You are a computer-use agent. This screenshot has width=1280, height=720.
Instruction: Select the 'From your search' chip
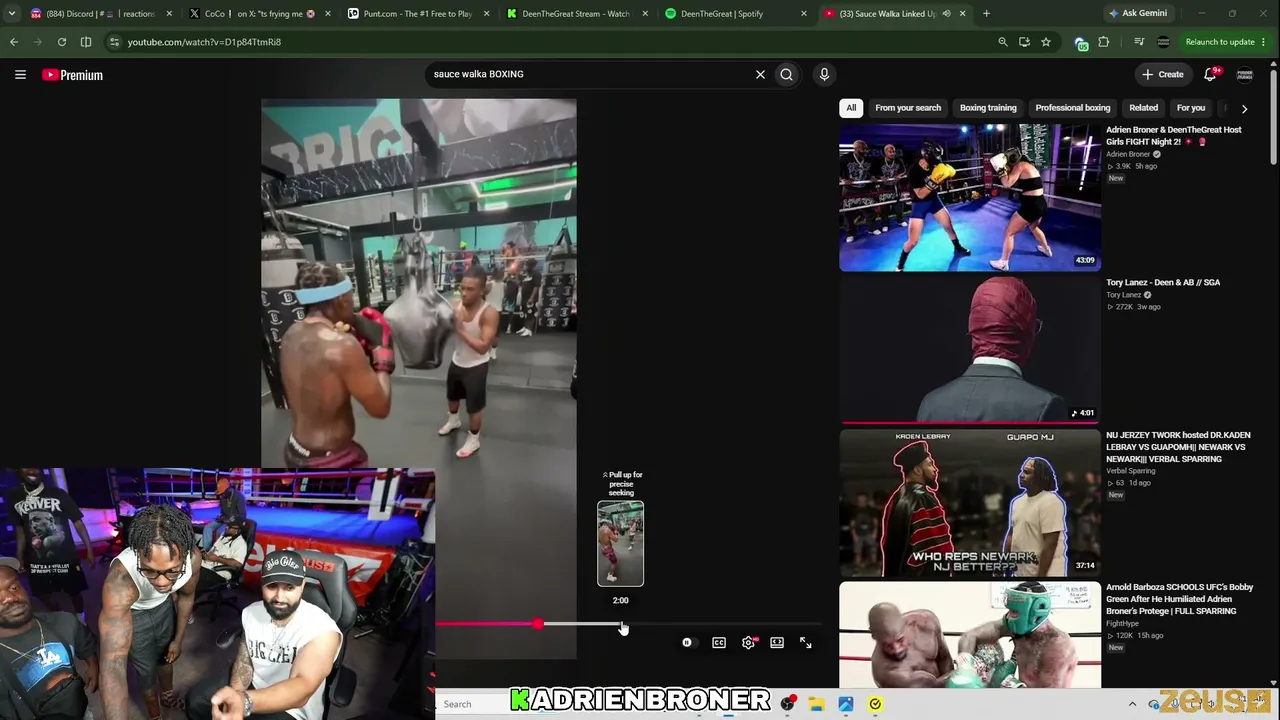[908, 108]
